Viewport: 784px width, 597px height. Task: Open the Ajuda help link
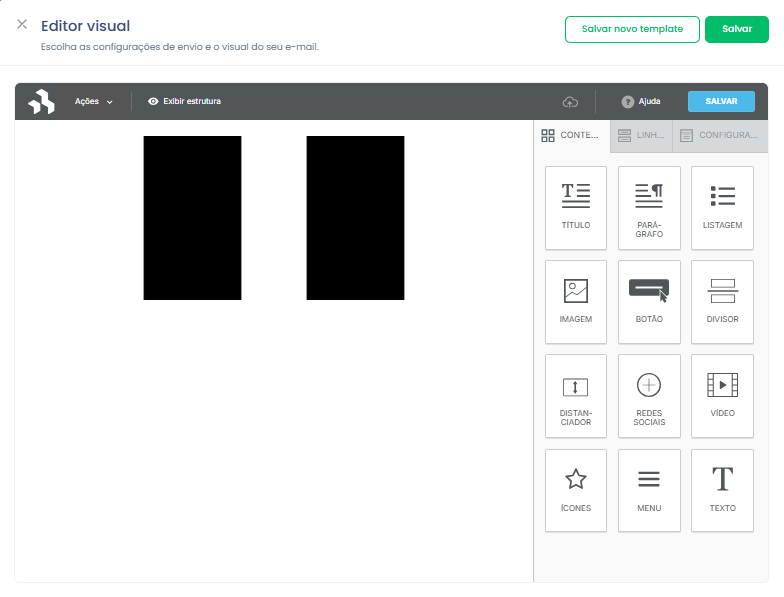click(641, 102)
